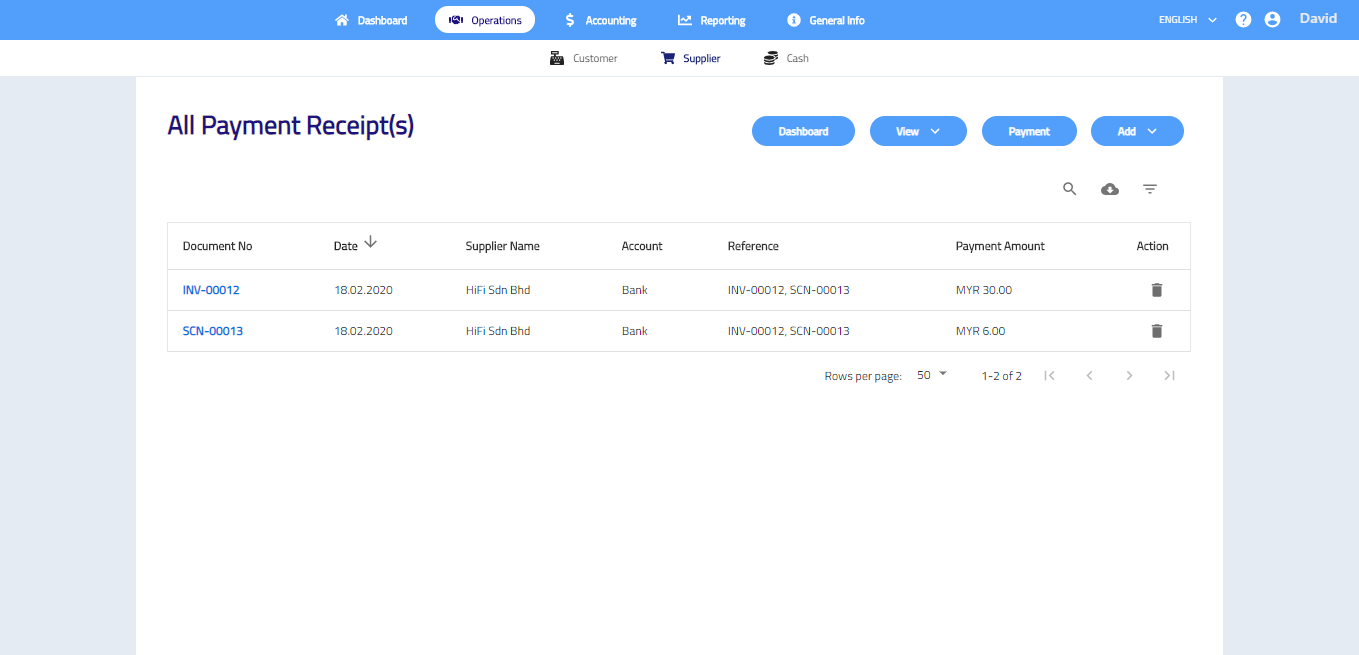Delete the SCN-00013 receipt with trash icon
Image resolution: width=1359 pixels, height=655 pixels.
1156,331
